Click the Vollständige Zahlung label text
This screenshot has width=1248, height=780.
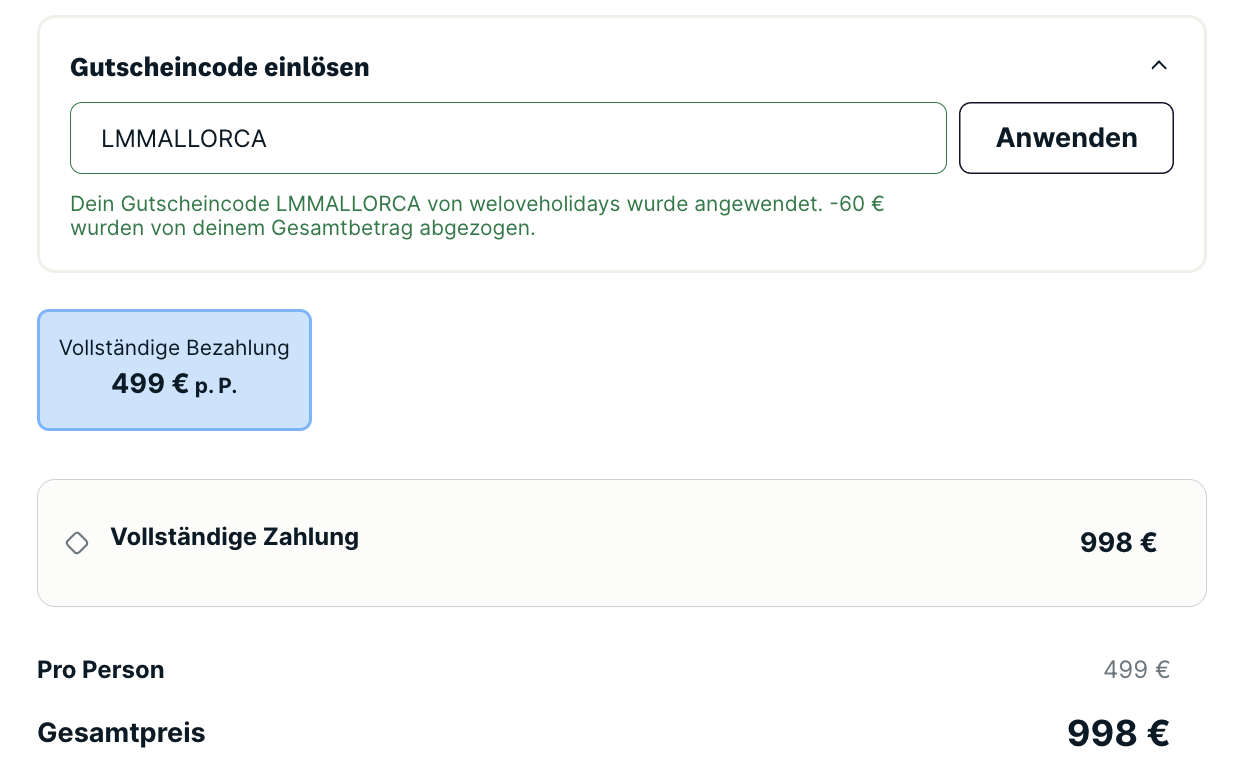coord(234,537)
